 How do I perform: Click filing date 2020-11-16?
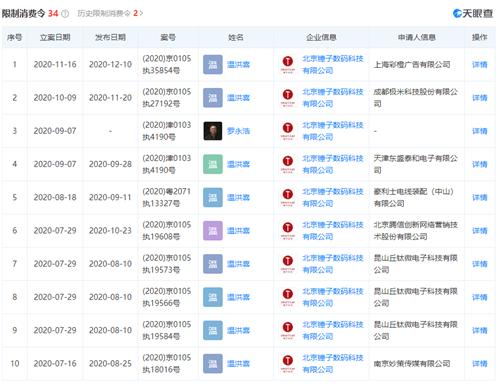click(55, 64)
